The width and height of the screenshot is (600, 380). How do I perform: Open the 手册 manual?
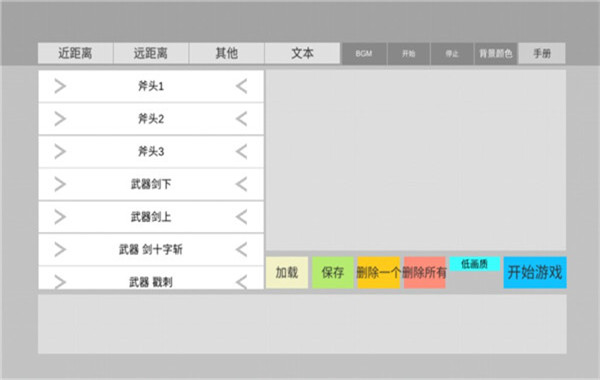click(542, 54)
